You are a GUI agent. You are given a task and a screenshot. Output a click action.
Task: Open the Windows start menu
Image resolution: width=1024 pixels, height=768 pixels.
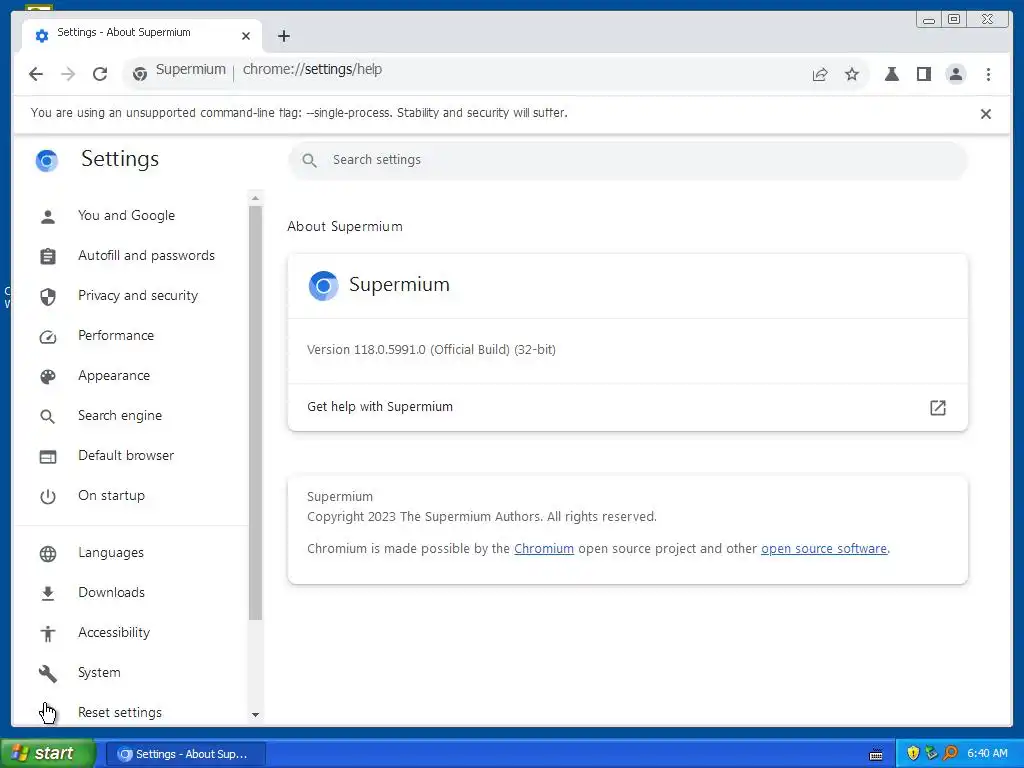(48, 754)
